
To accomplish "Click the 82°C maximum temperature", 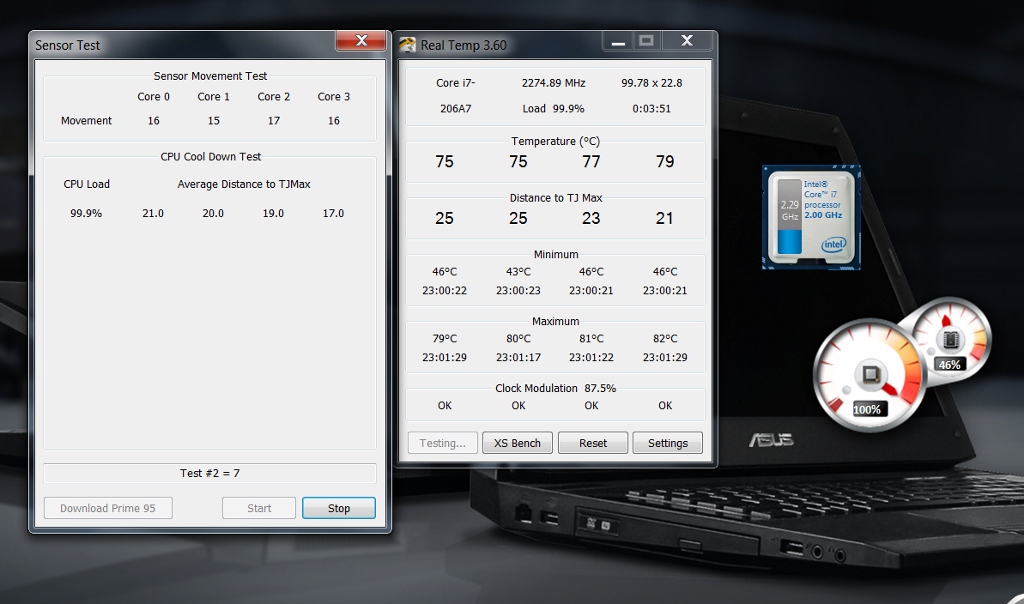I will pyautogui.click(x=665, y=339).
